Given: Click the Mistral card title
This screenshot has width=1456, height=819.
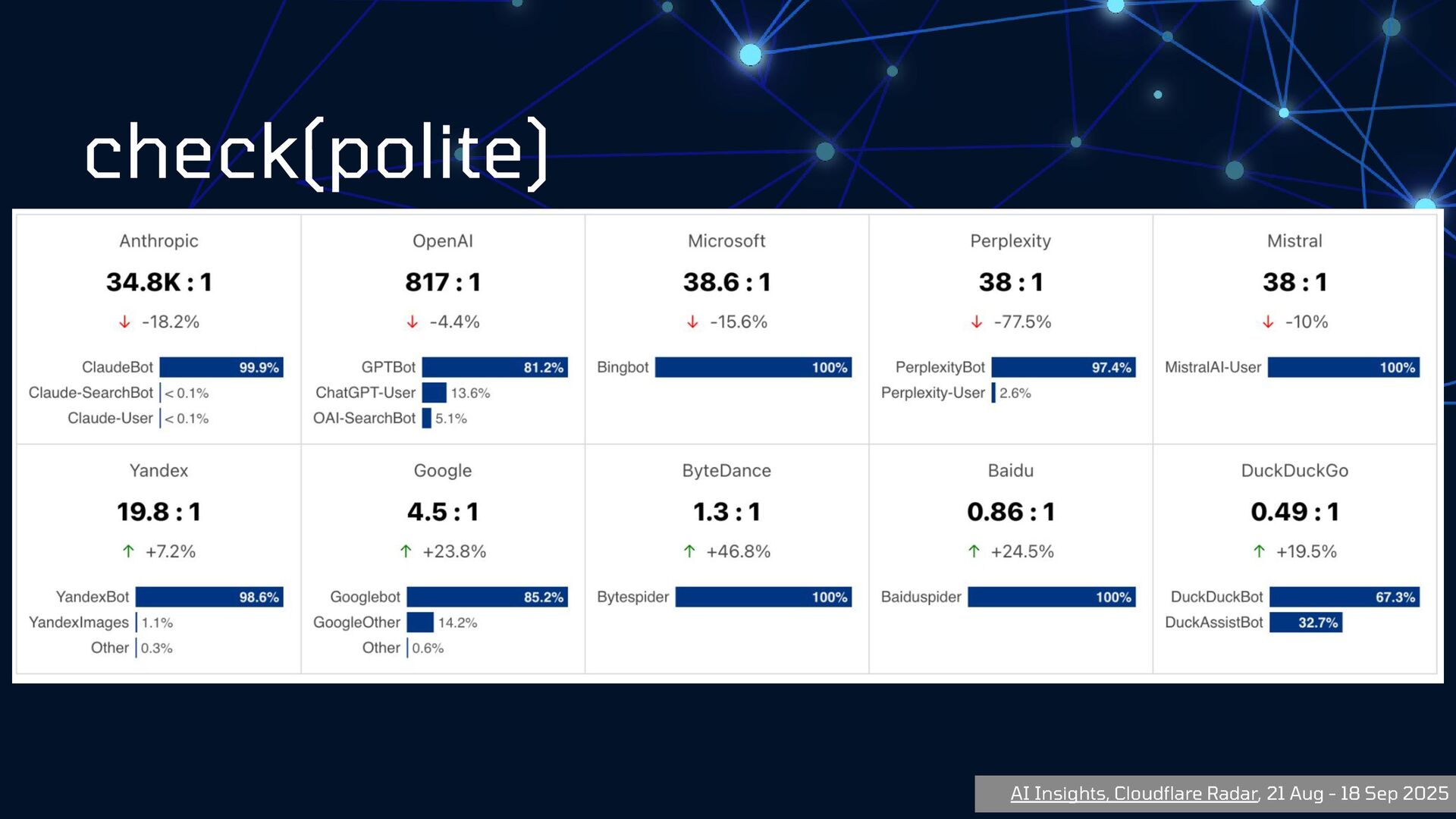Looking at the screenshot, I should pos(1294,241).
